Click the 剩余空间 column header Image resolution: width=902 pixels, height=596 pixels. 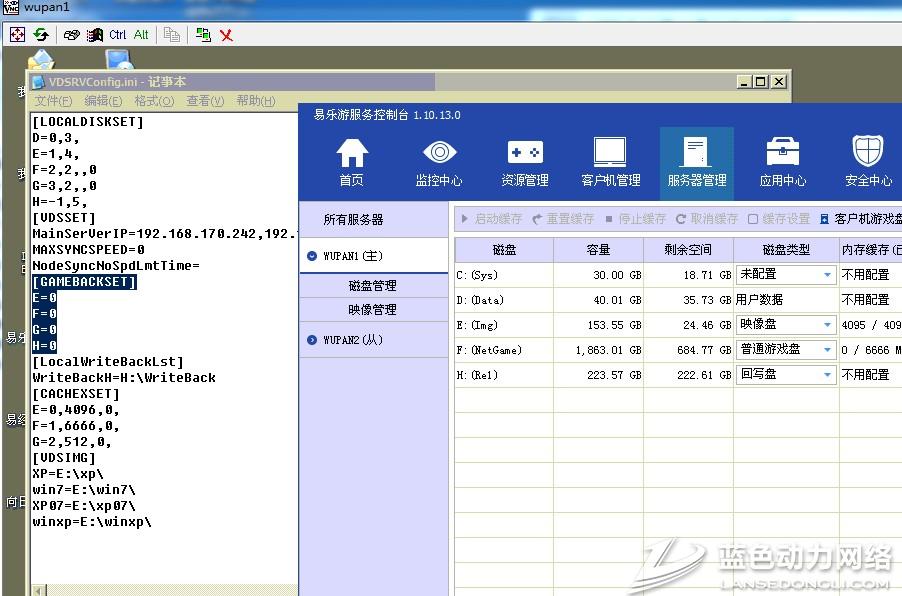tap(688, 250)
